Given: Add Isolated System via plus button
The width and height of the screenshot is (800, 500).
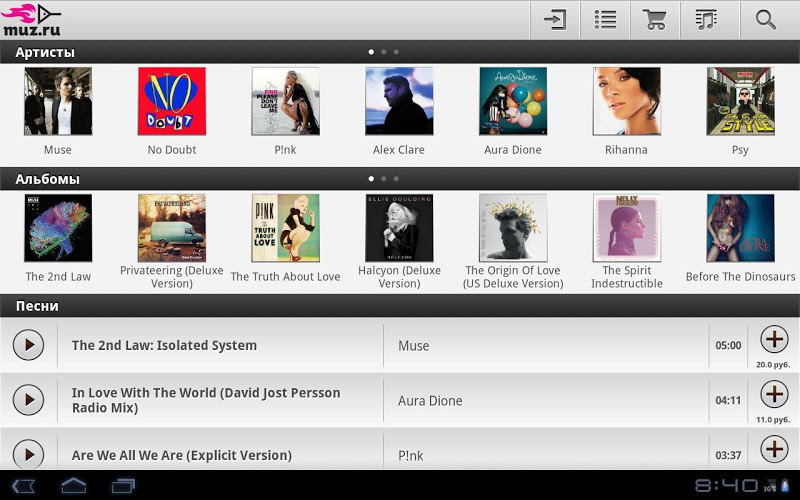Looking at the screenshot, I should (774, 339).
